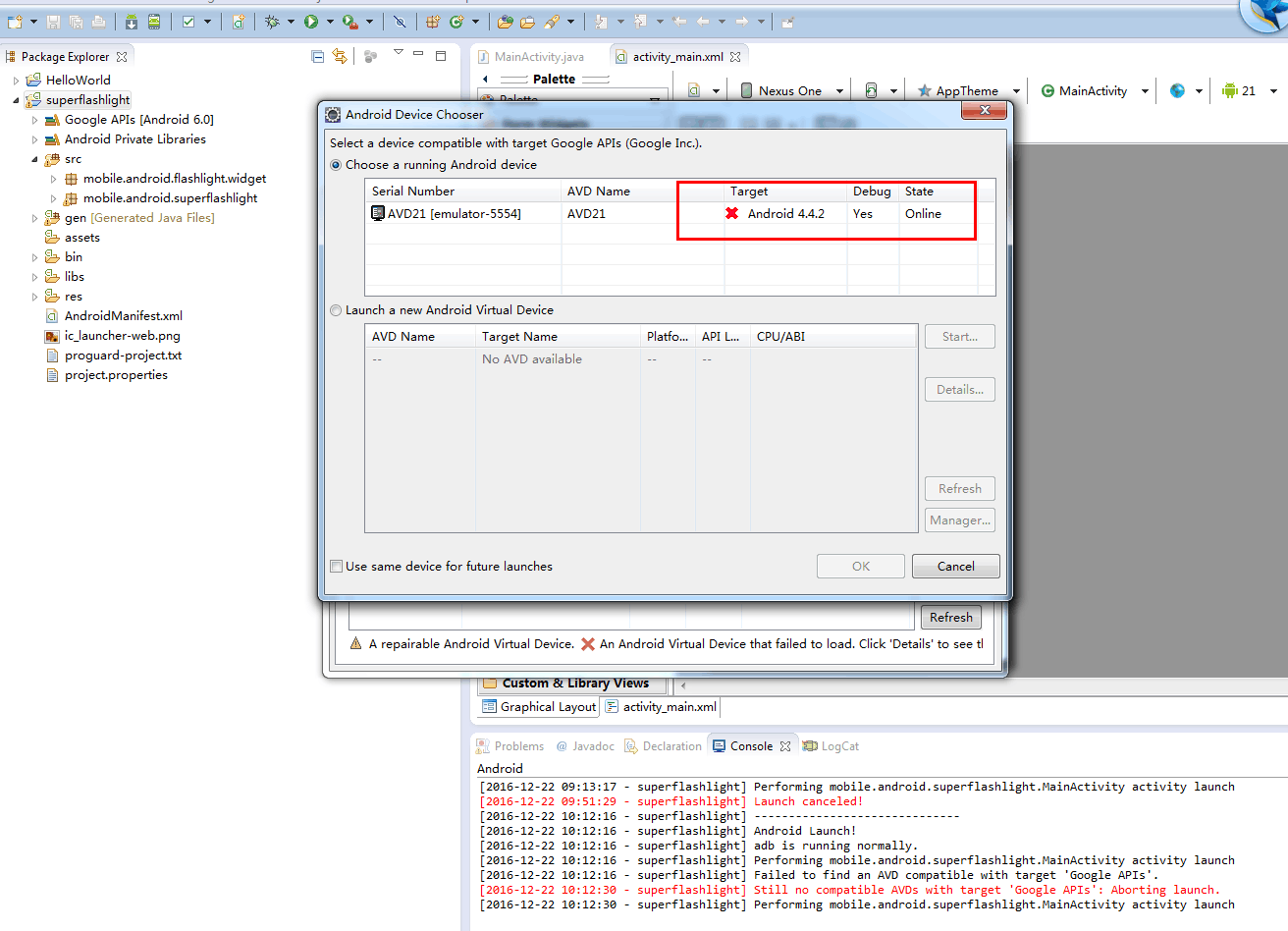Click the Open Task folder icon
This screenshot has width=1288, height=931.
527,21
